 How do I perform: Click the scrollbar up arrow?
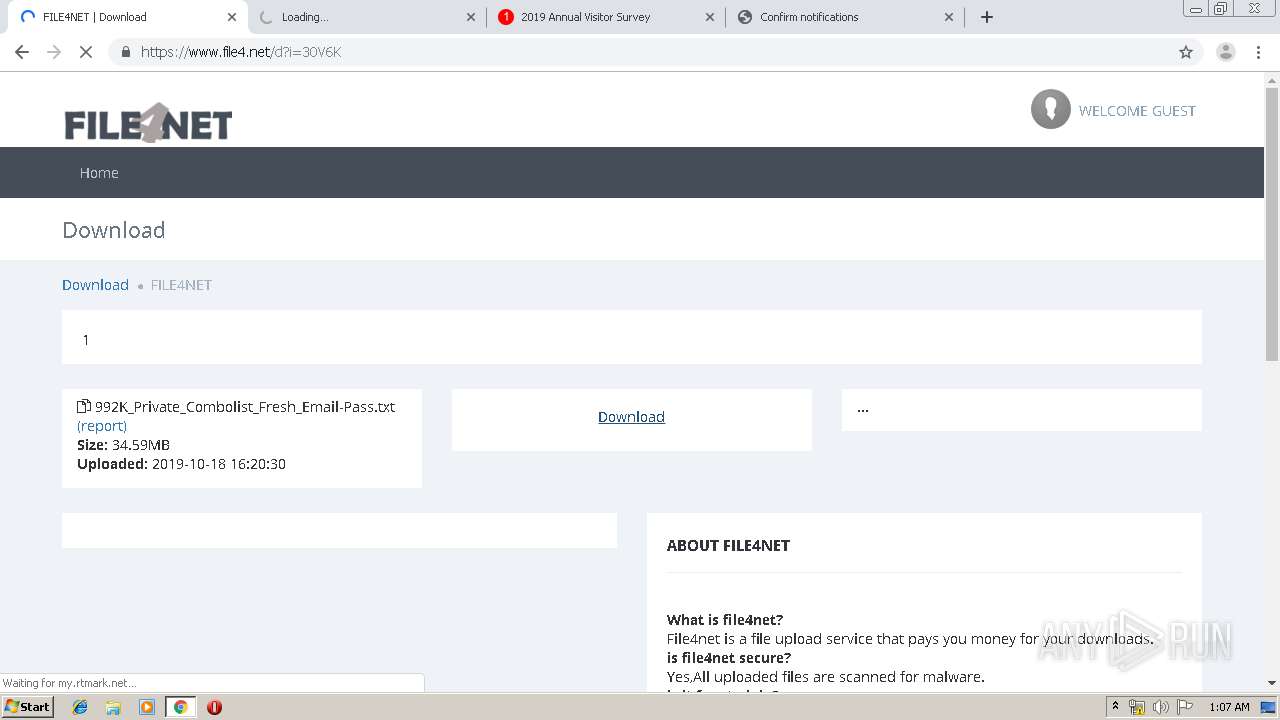point(1272,79)
